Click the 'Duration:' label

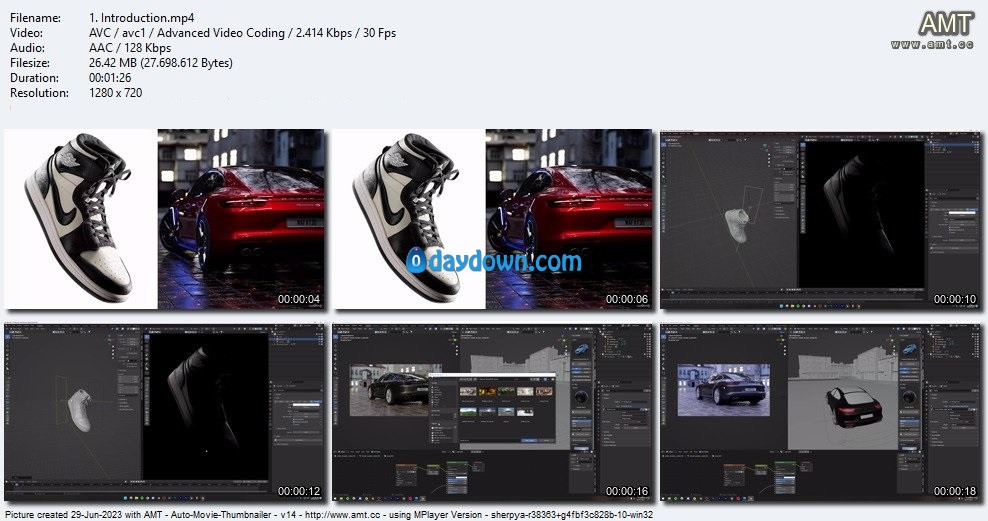click(35, 78)
